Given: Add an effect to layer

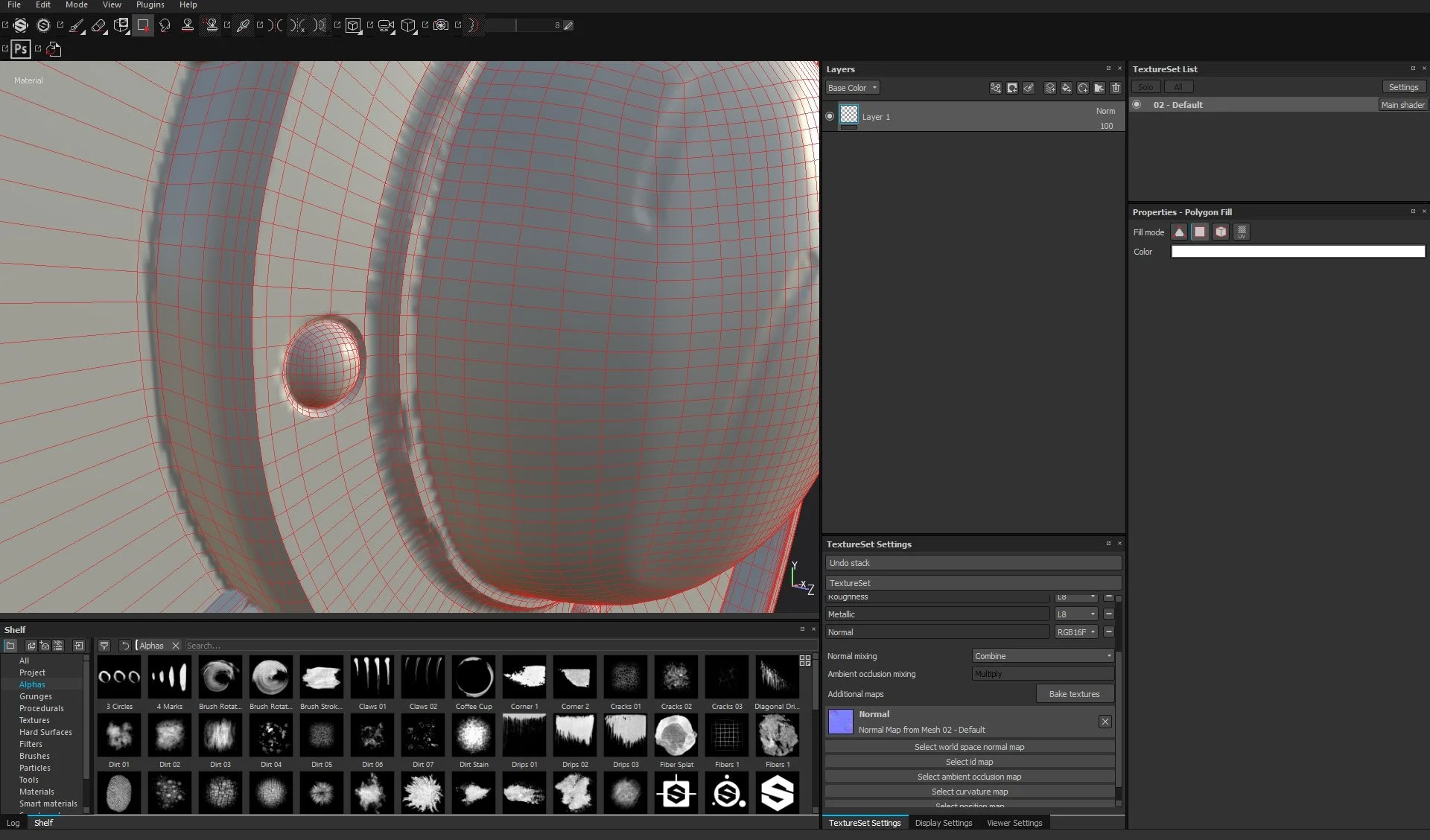Looking at the screenshot, I should pyautogui.click(x=996, y=88).
